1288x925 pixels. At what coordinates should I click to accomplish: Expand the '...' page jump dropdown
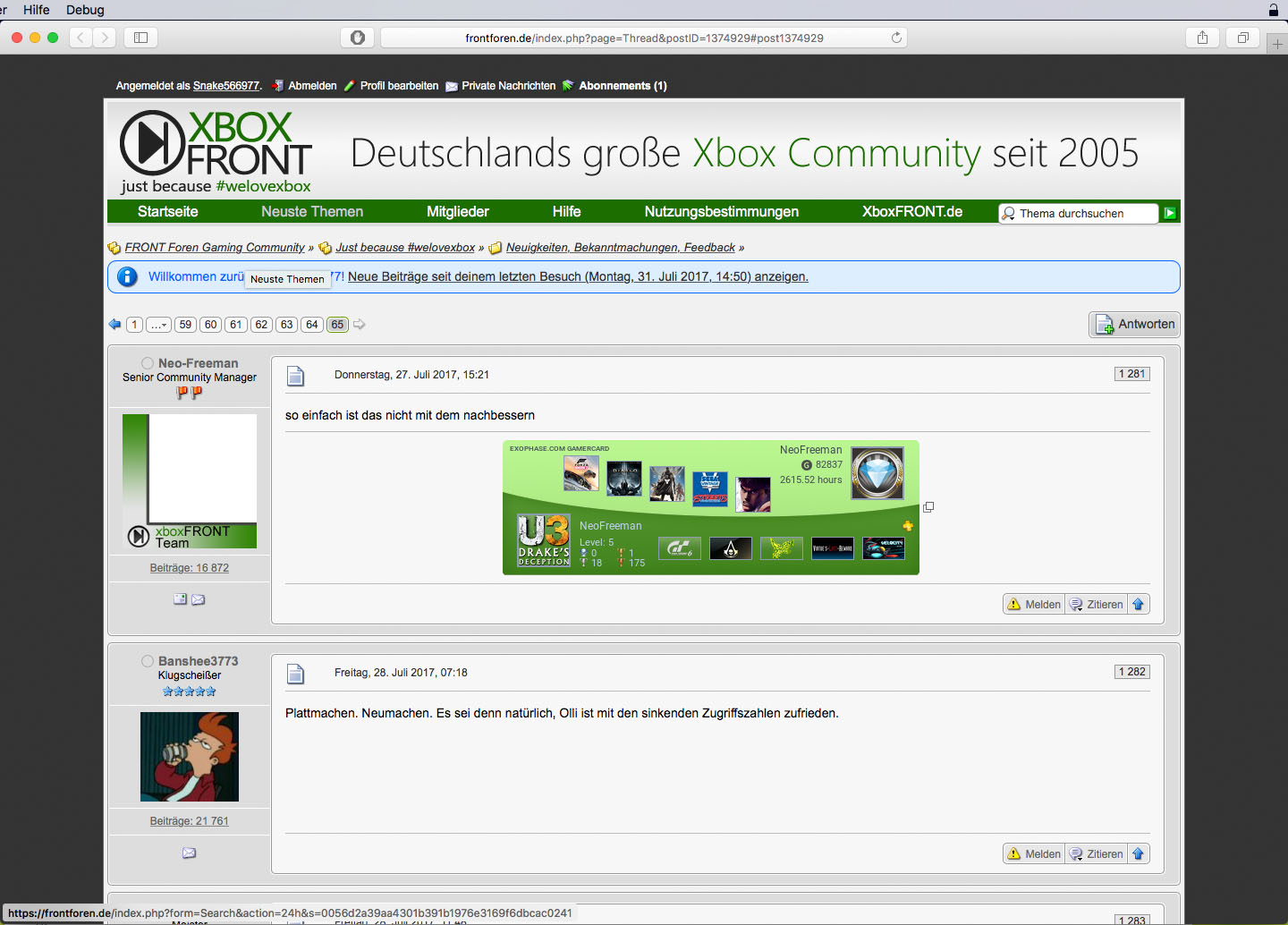coord(158,325)
